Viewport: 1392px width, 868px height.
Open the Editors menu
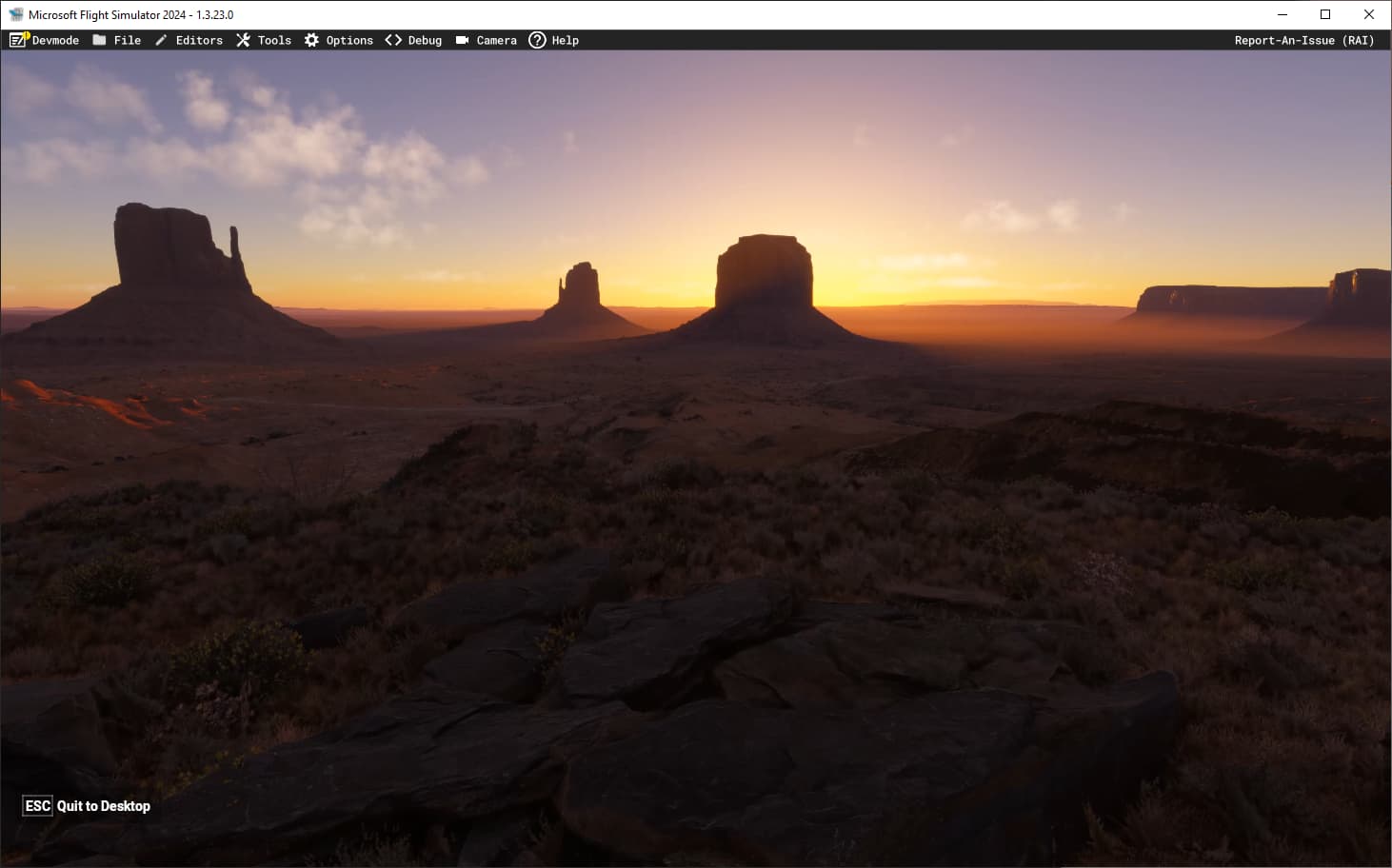[199, 40]
